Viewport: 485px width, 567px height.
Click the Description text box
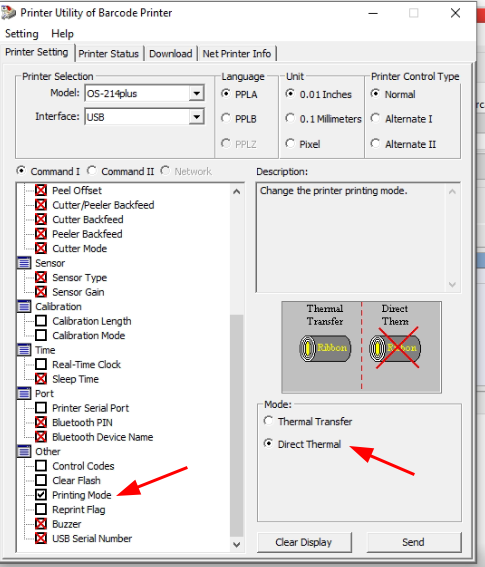(x=358, y=237)
